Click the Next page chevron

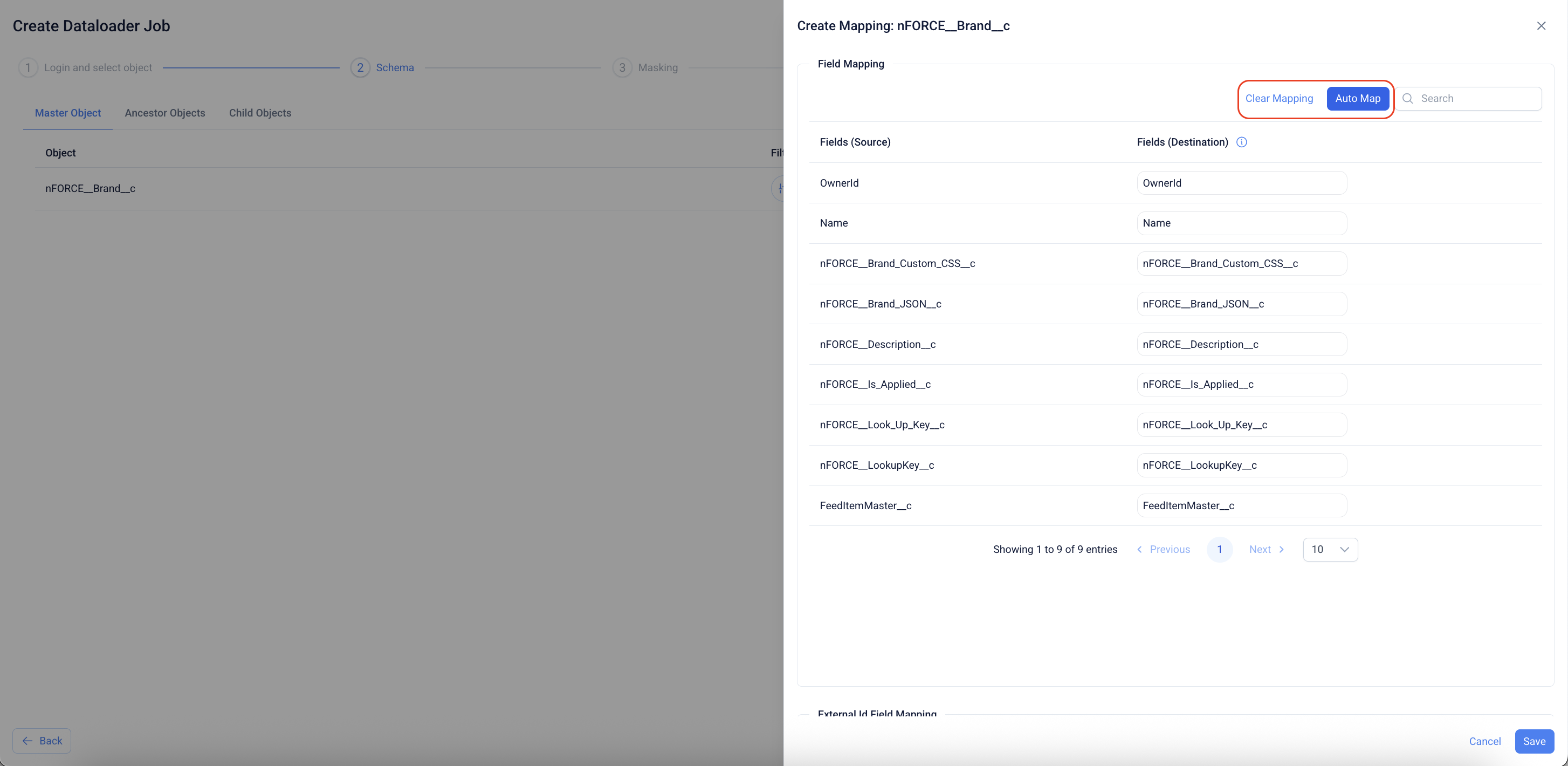tap(1281, 549)
